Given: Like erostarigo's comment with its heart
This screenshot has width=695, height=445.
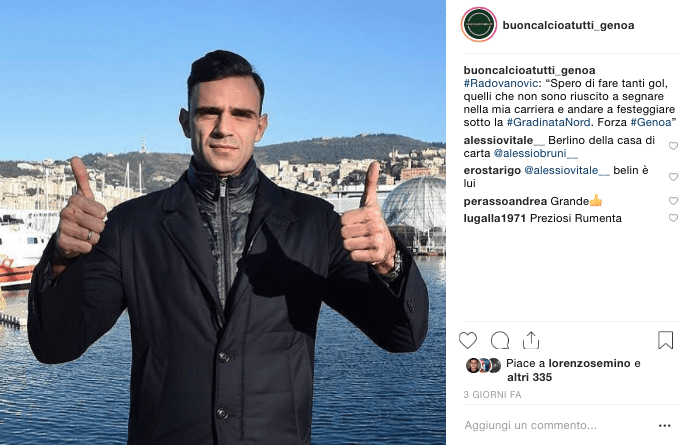Looking at the screenshot, I should pos(673,177).
